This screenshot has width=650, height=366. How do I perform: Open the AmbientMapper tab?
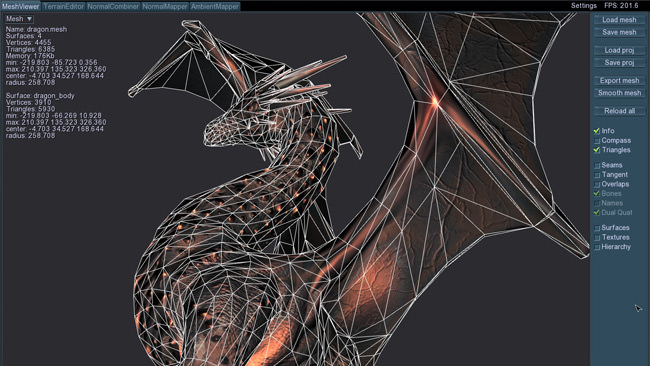click(215, 6)
